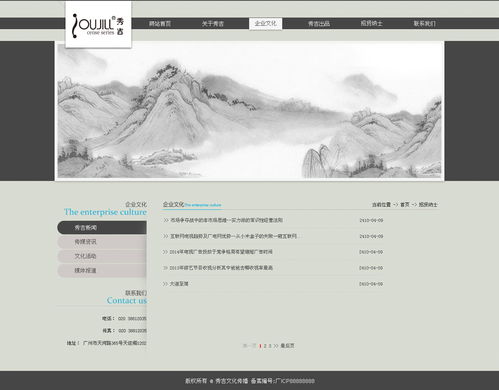Open the 2014年 news article link
The height and width of the screenshot is (390, 499).
click(x=221, y=252)
